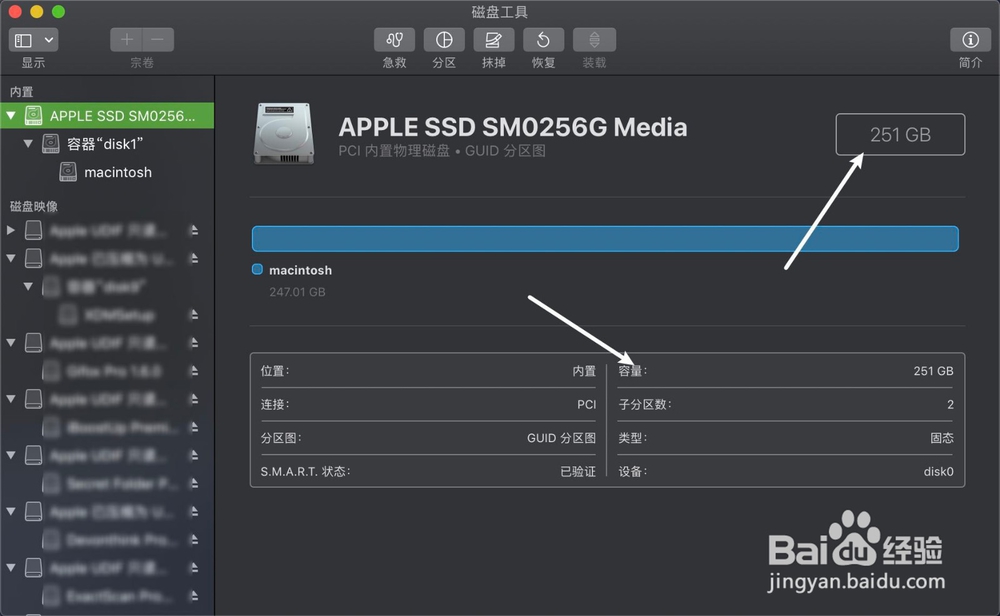
Task: Click the 类型 value '固态'
Action: click(x=942, y=438)
